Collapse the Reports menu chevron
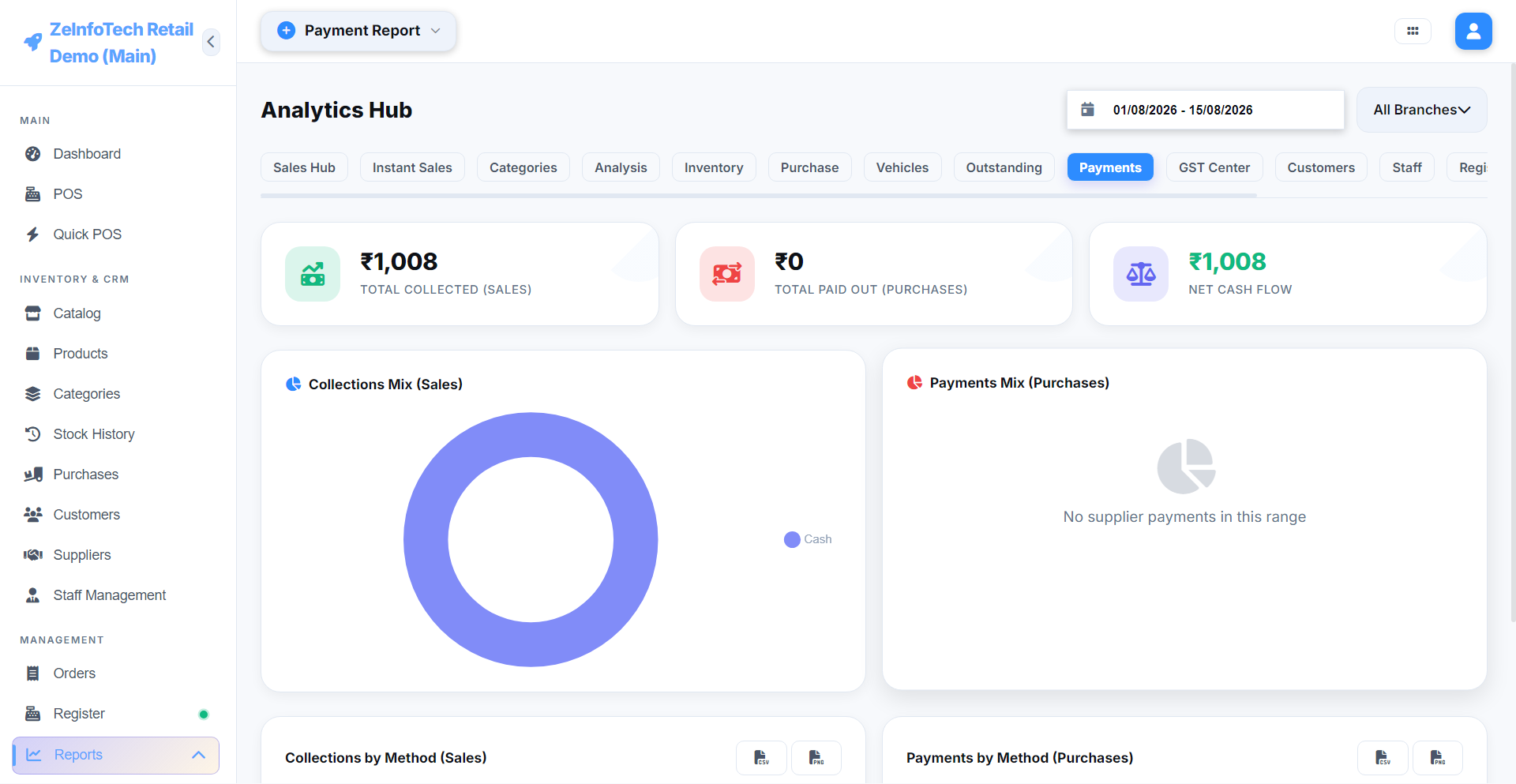The image size is (1516, 784). coord(198,755)
